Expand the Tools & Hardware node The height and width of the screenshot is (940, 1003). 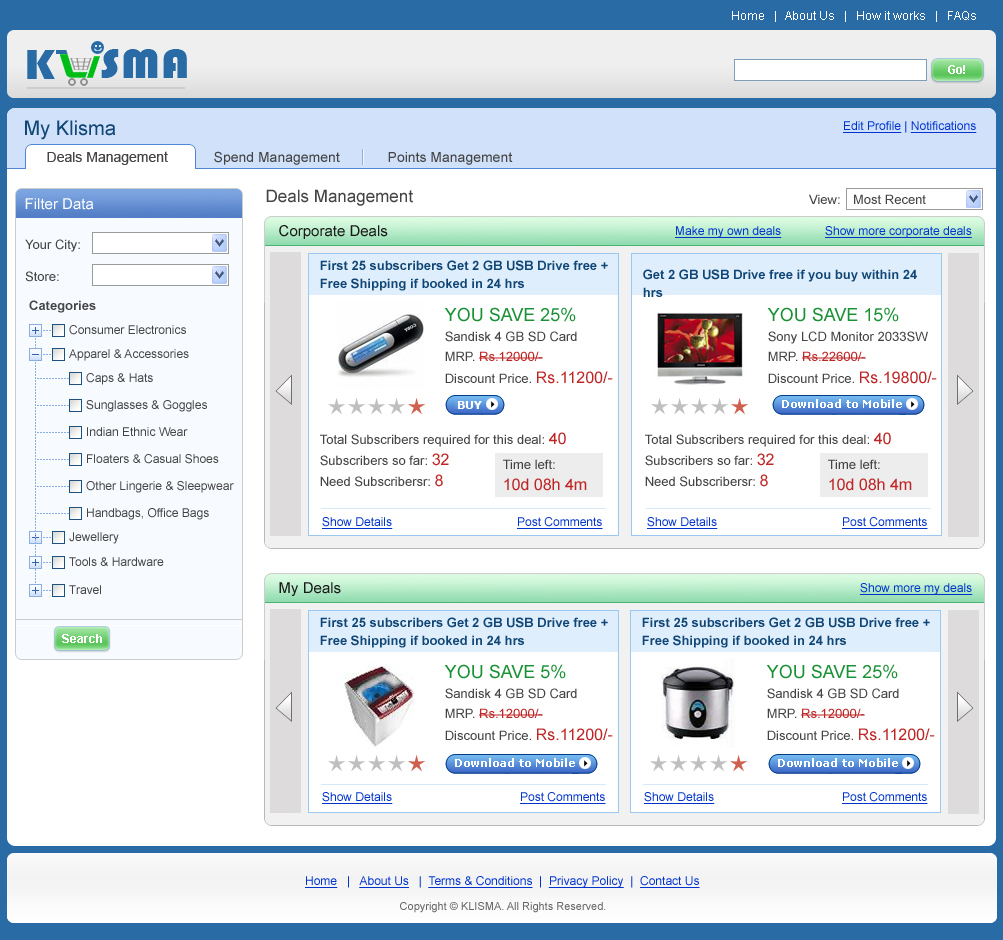(x=36, y=563)
